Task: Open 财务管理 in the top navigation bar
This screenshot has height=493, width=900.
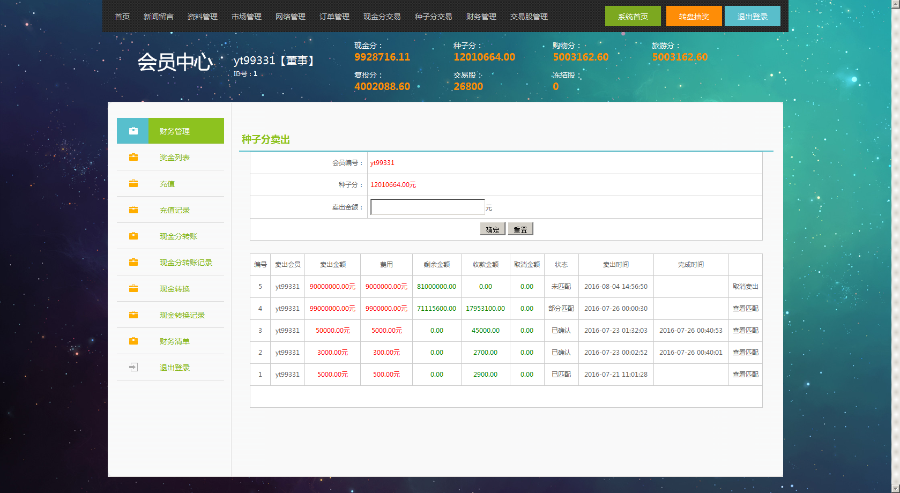Action: tap(481, 17)
